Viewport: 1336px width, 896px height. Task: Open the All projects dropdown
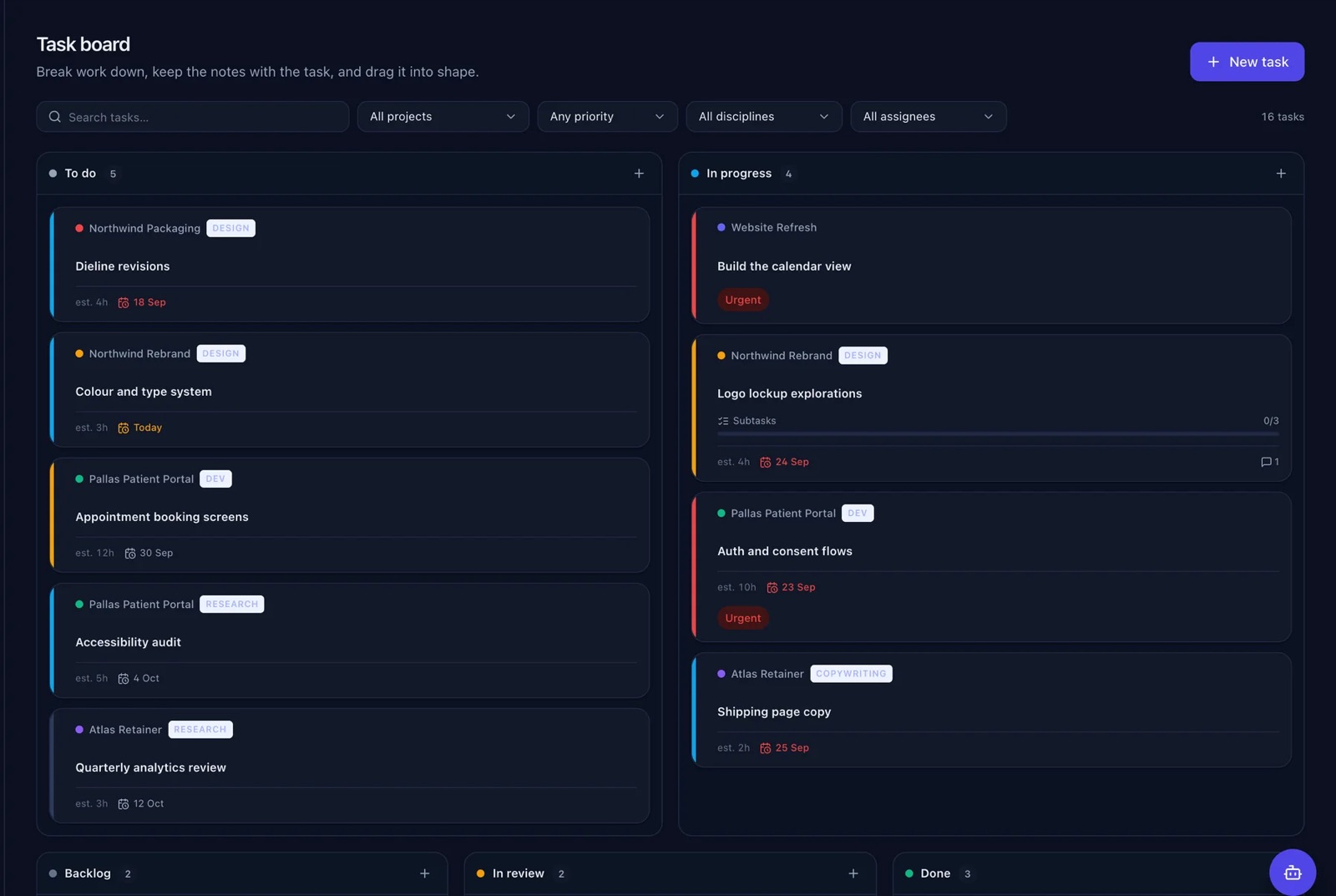[x=443, y=117]
